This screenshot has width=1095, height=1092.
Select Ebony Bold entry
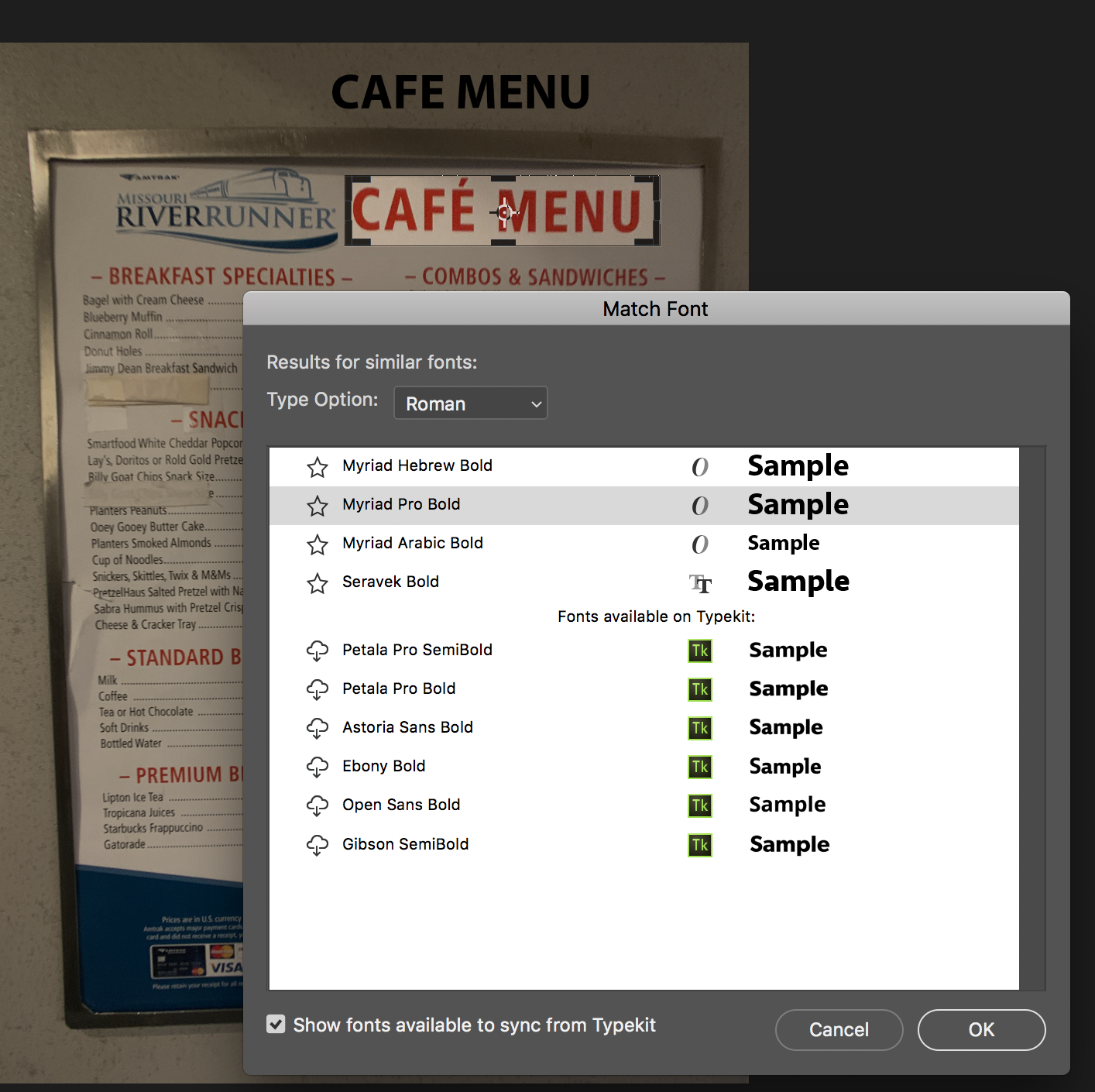pyautogui.click(x=384, y=766)
